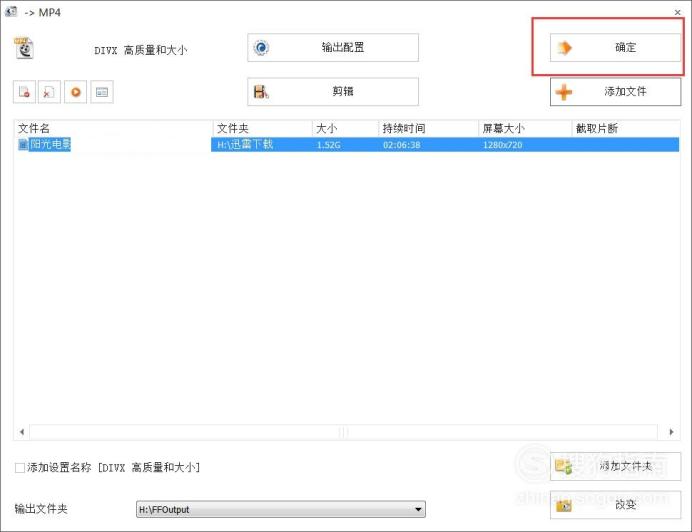The width and height of the screenshot is (692, 532).
Task: Click the right scroll arrow of list
Action: click(671, 432)
